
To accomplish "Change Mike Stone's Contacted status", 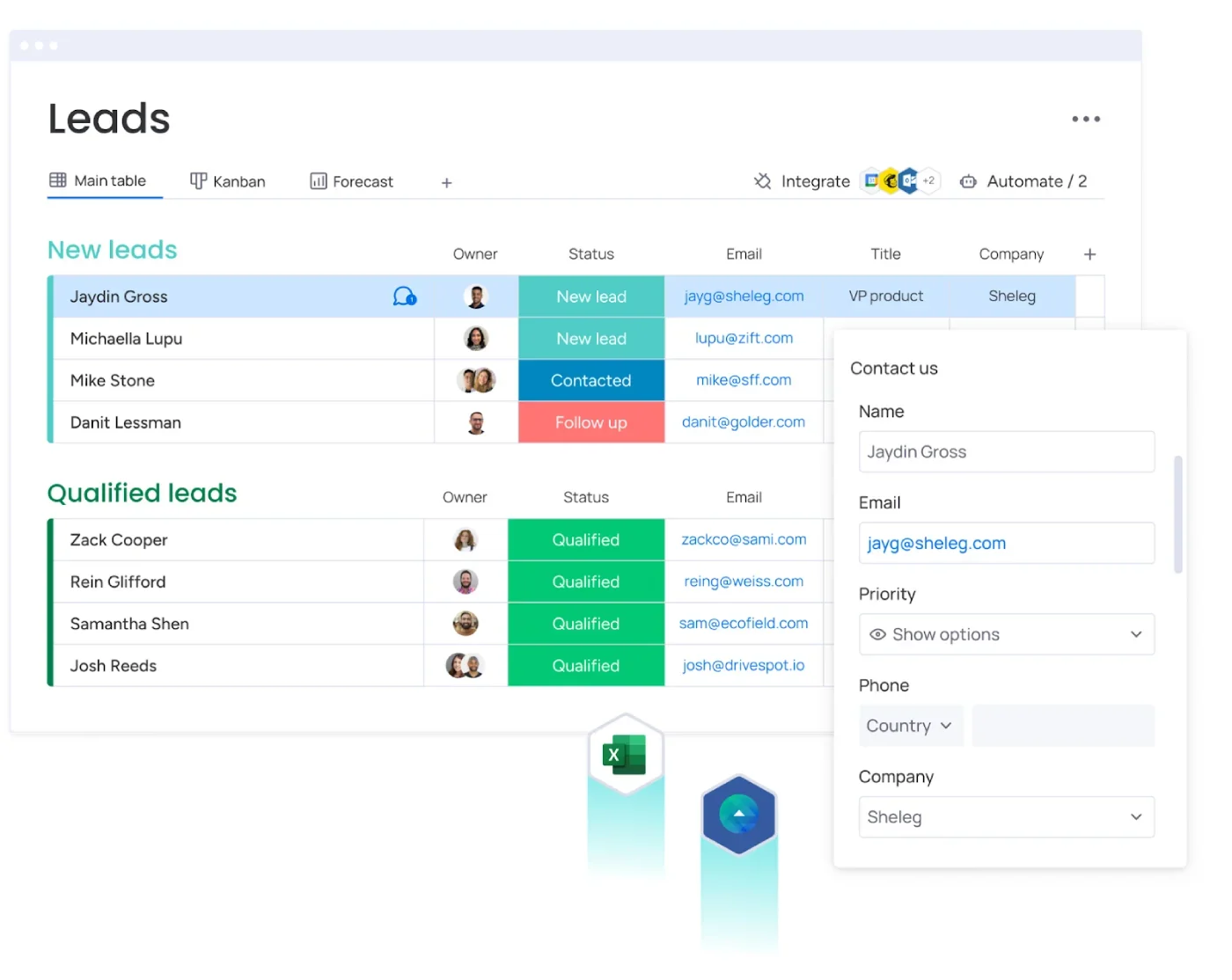I will click(x=591, y=380).
